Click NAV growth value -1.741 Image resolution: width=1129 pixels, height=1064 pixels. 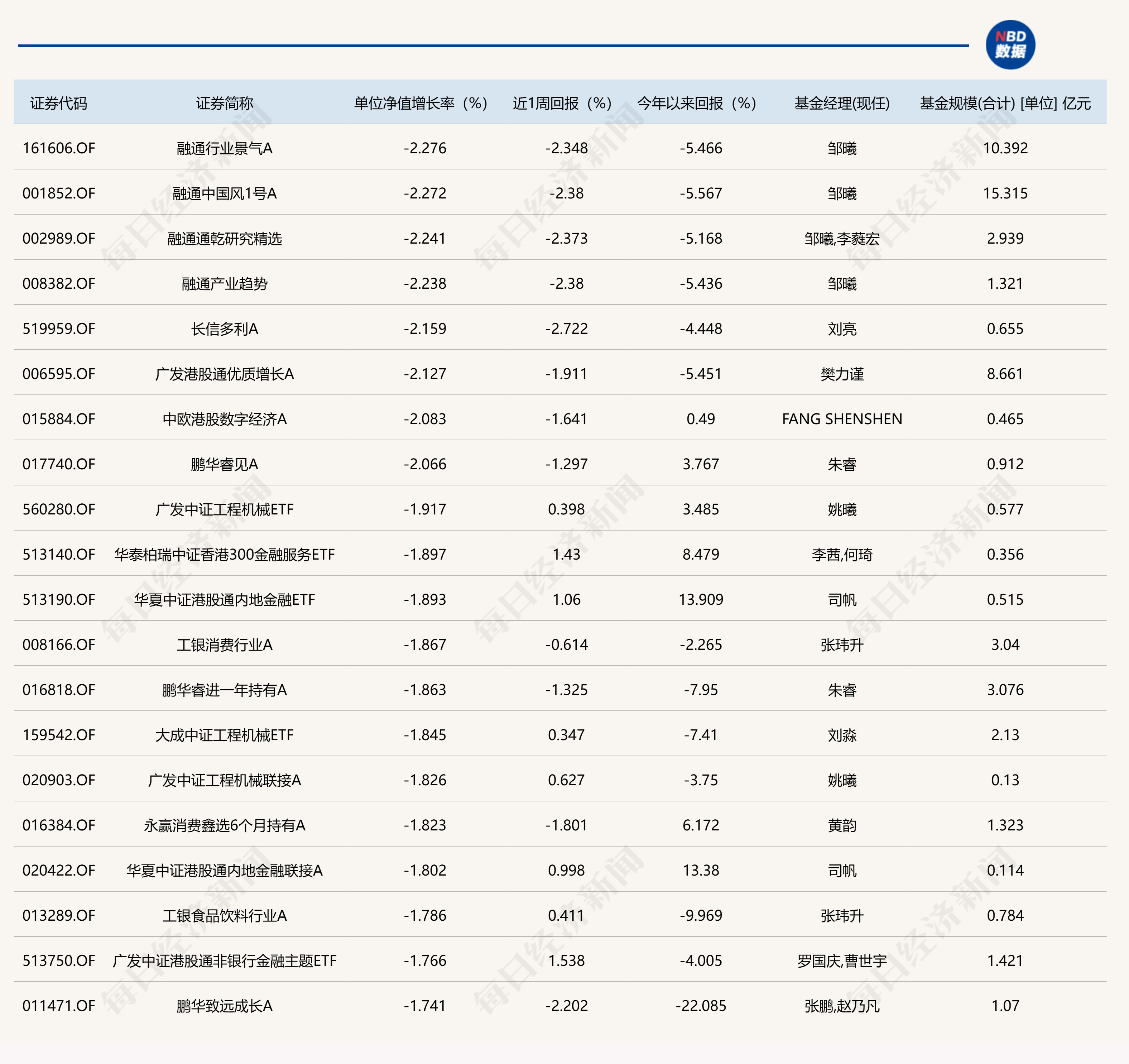(425, 1006)
